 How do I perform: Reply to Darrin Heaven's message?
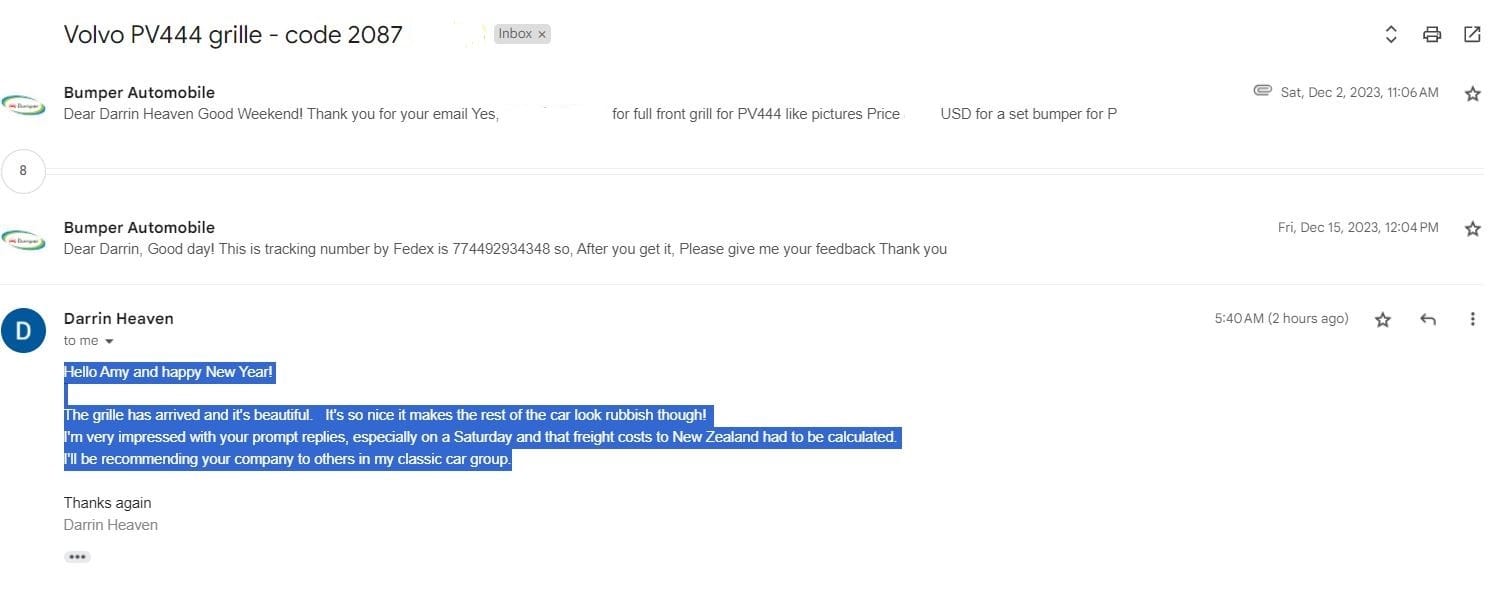(x=1428, y=320)
